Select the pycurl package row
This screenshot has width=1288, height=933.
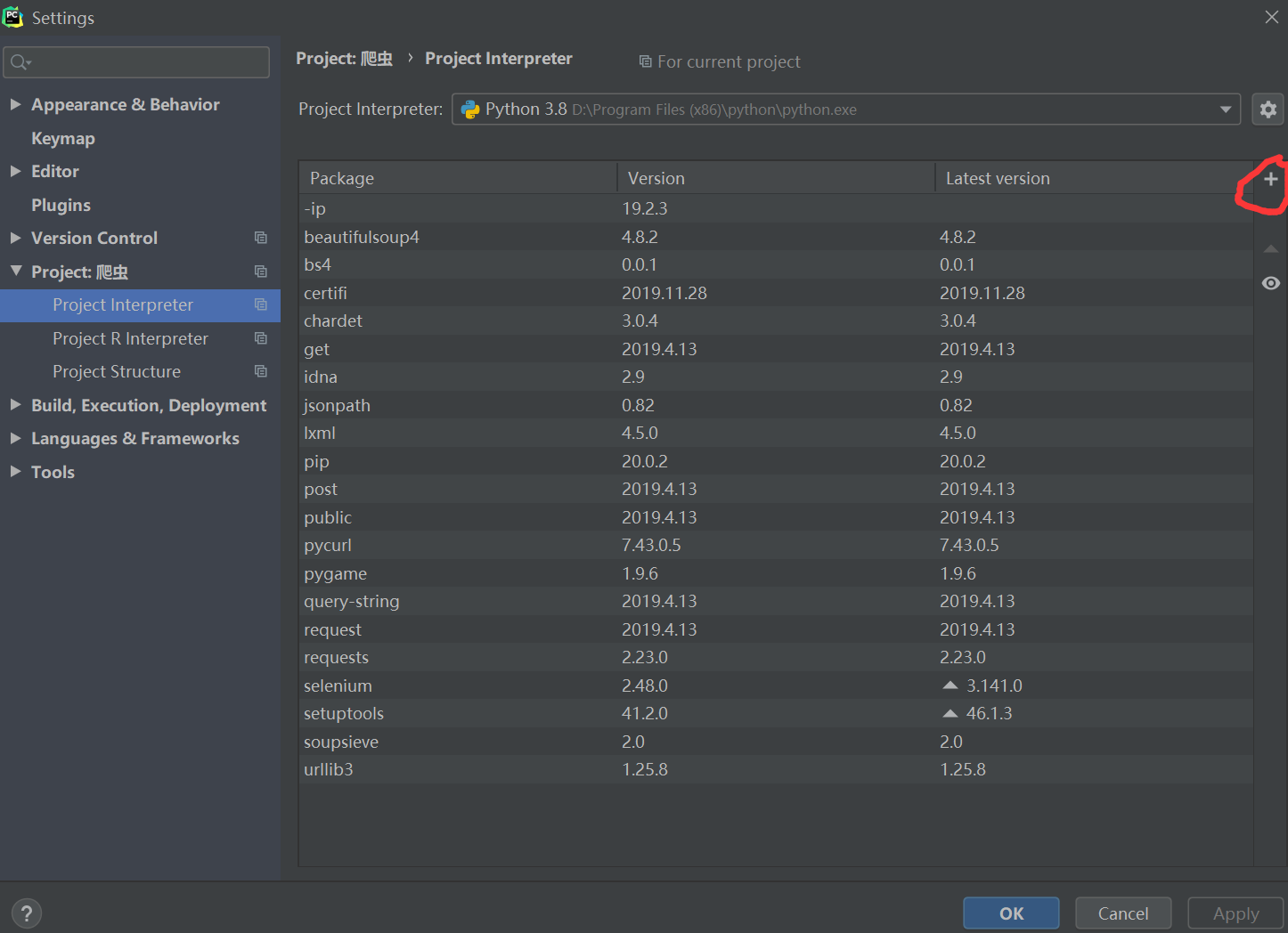(776, 545)
